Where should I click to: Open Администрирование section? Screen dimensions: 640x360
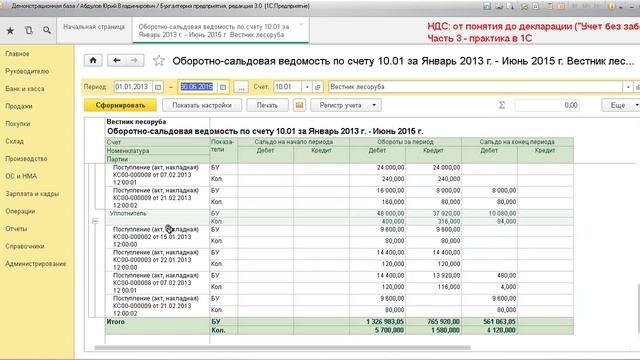click(36, 264)
